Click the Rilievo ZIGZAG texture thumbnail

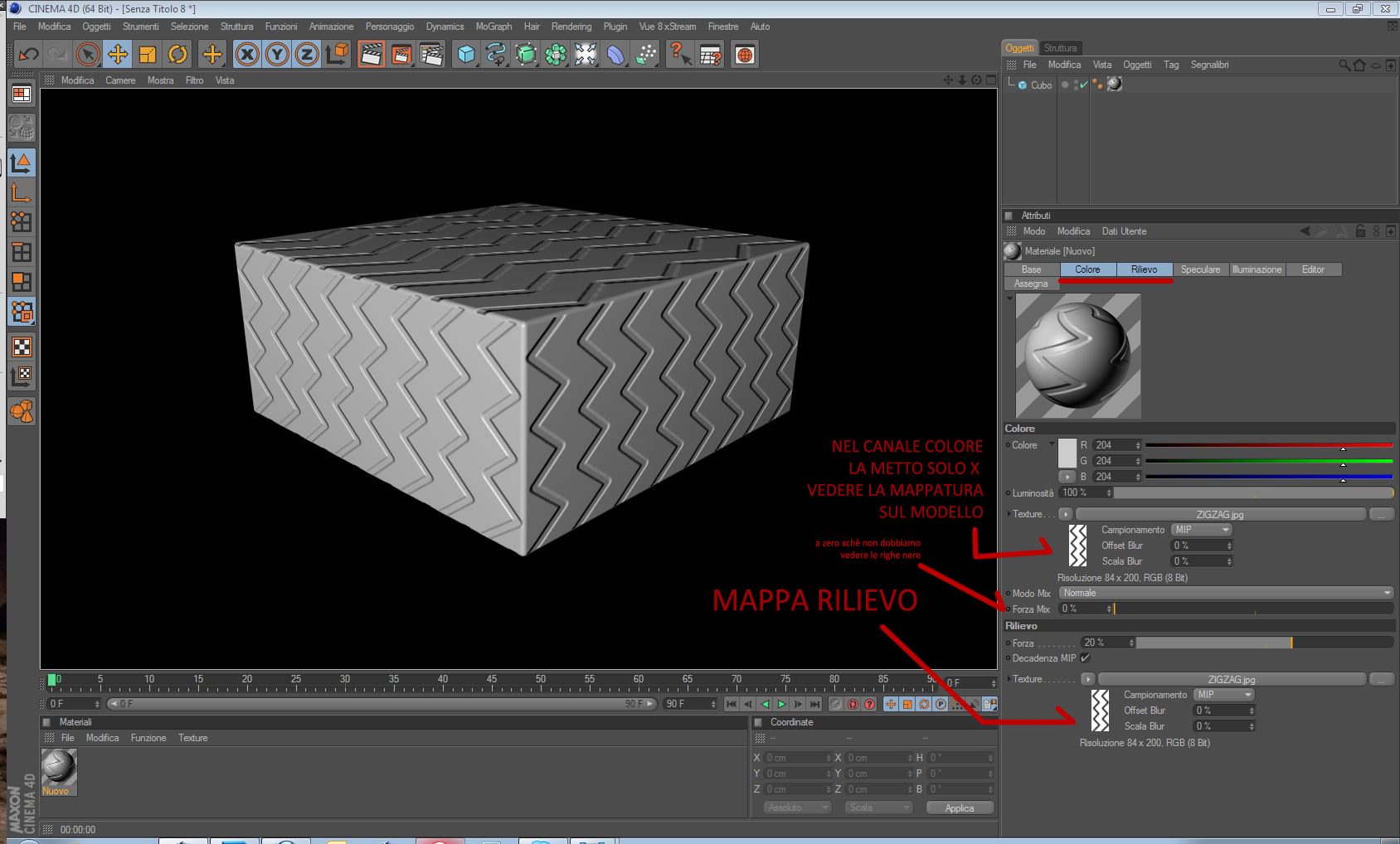click(1100, 711)
